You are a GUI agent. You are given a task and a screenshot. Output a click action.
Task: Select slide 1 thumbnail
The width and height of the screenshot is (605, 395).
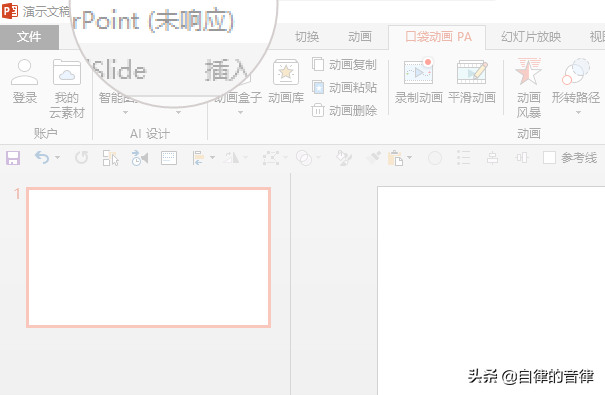pyautogui.click(x=149, y=258)
